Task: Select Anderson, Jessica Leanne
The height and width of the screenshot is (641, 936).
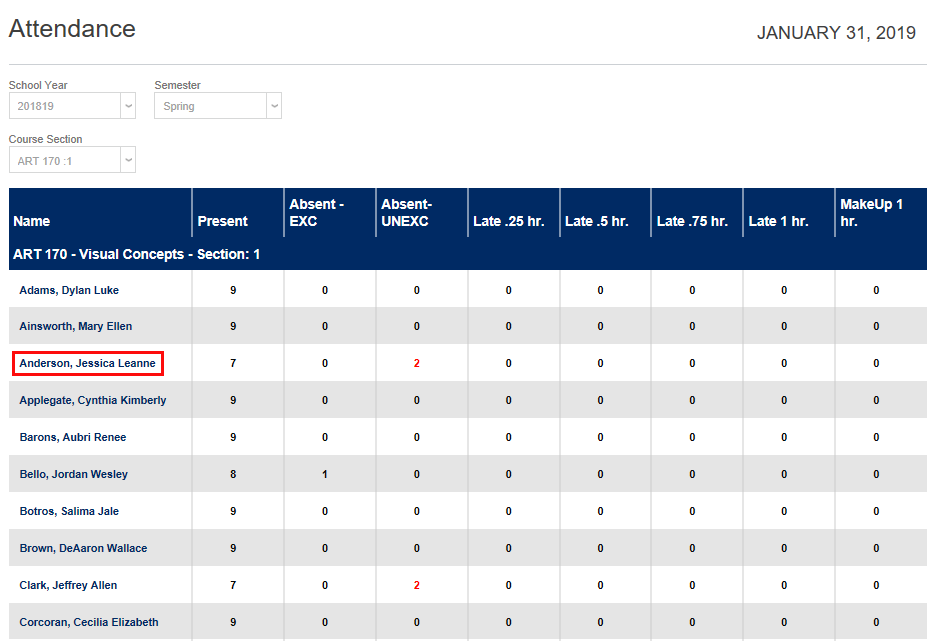Action: (87, 363)
